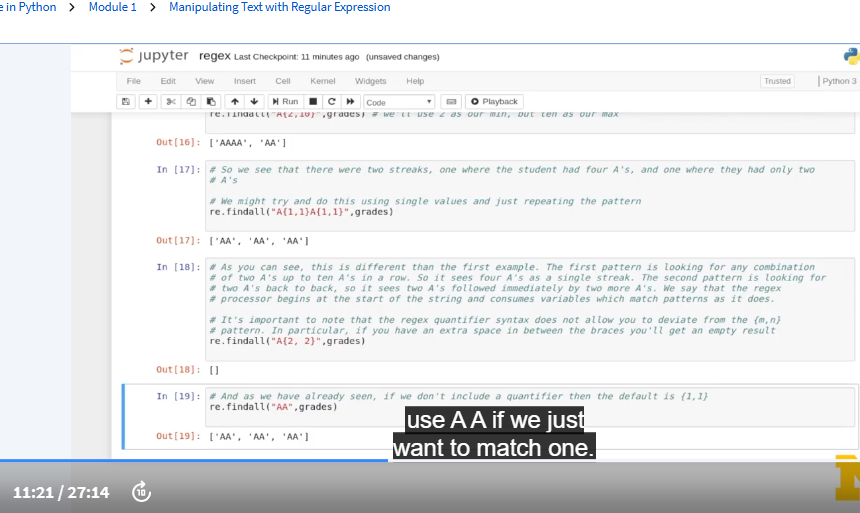Viewport: 860px width, 513px height.
Task: Click the Out[19] result text
Action: click(259, 437)
